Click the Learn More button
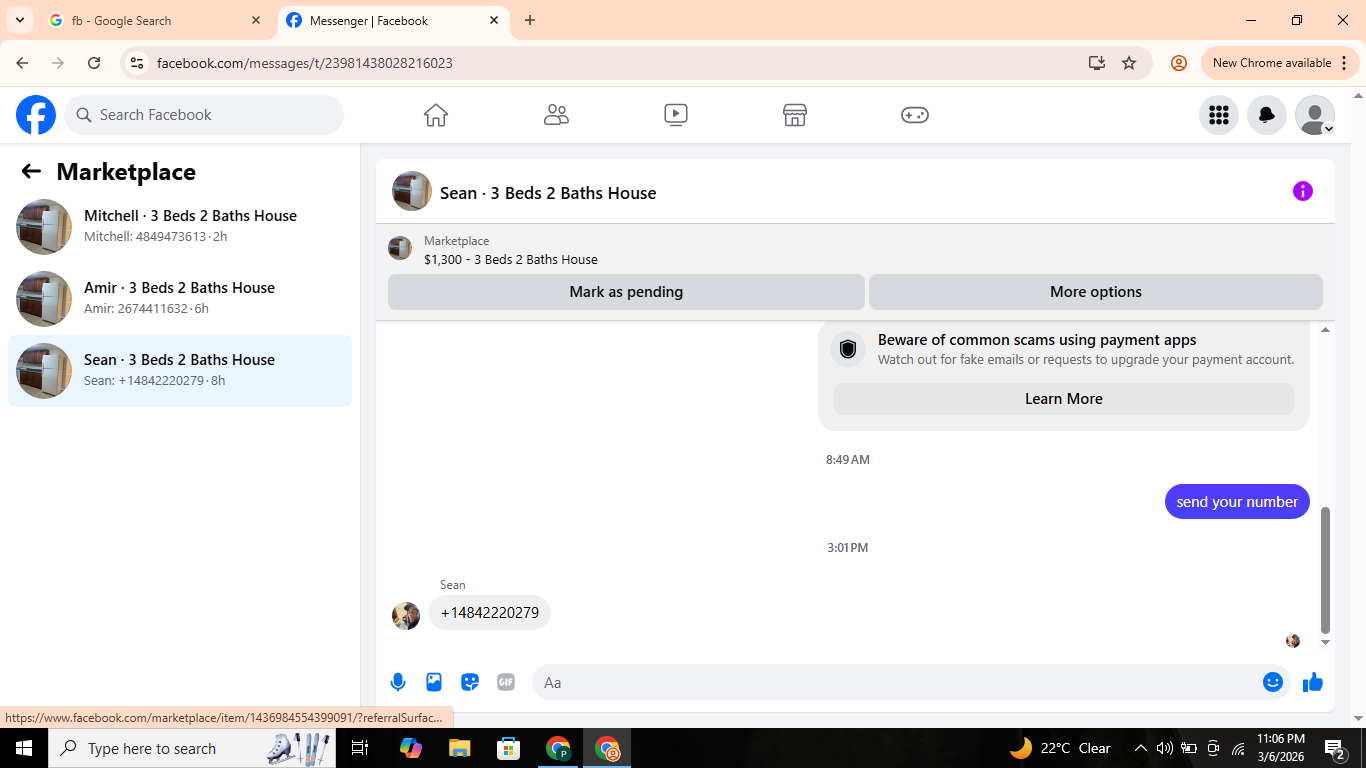Screen dimensions: 1366x768 point(1064,399)
